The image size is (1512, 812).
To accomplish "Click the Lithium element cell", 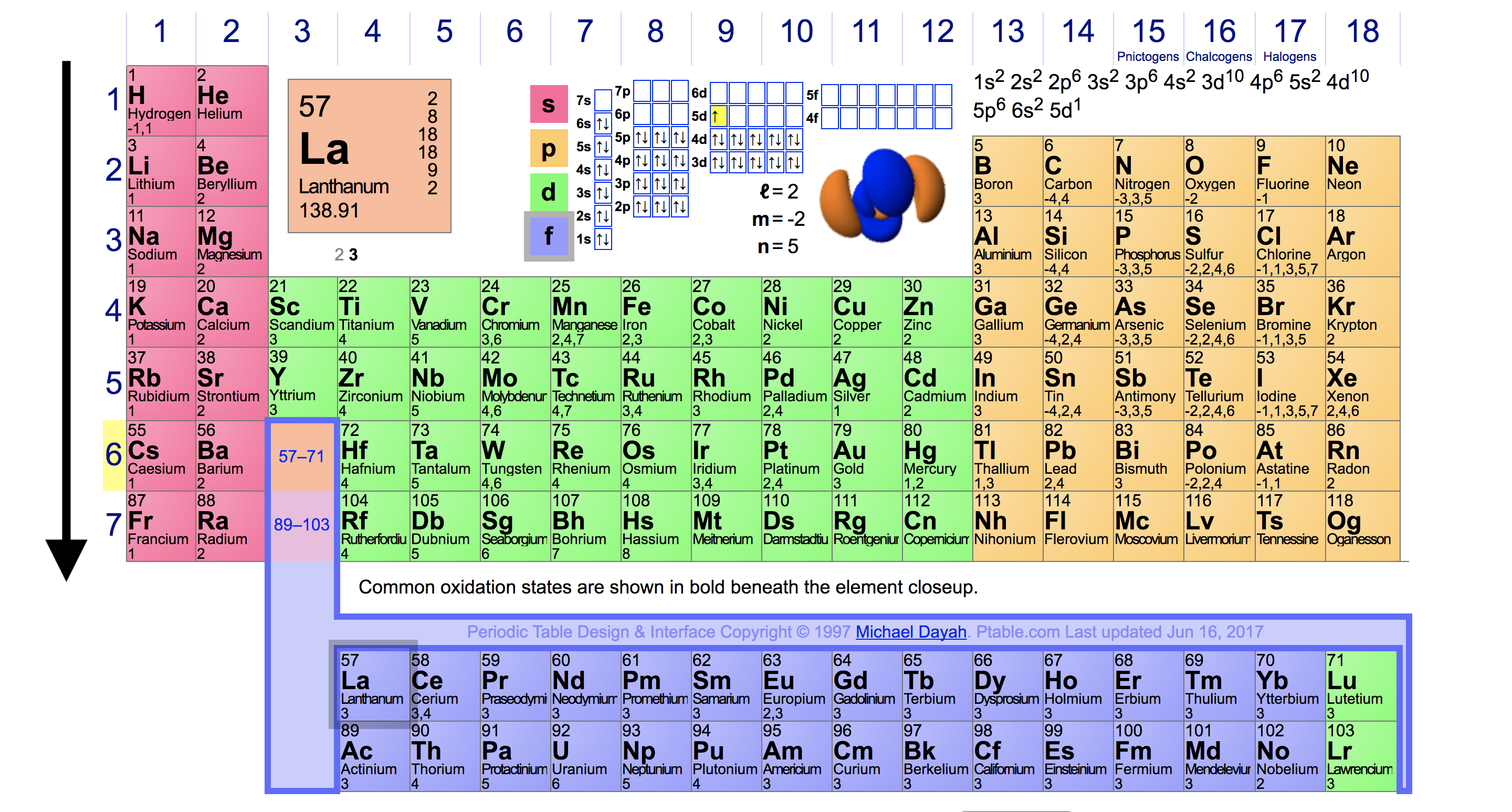I will point(161,171).
